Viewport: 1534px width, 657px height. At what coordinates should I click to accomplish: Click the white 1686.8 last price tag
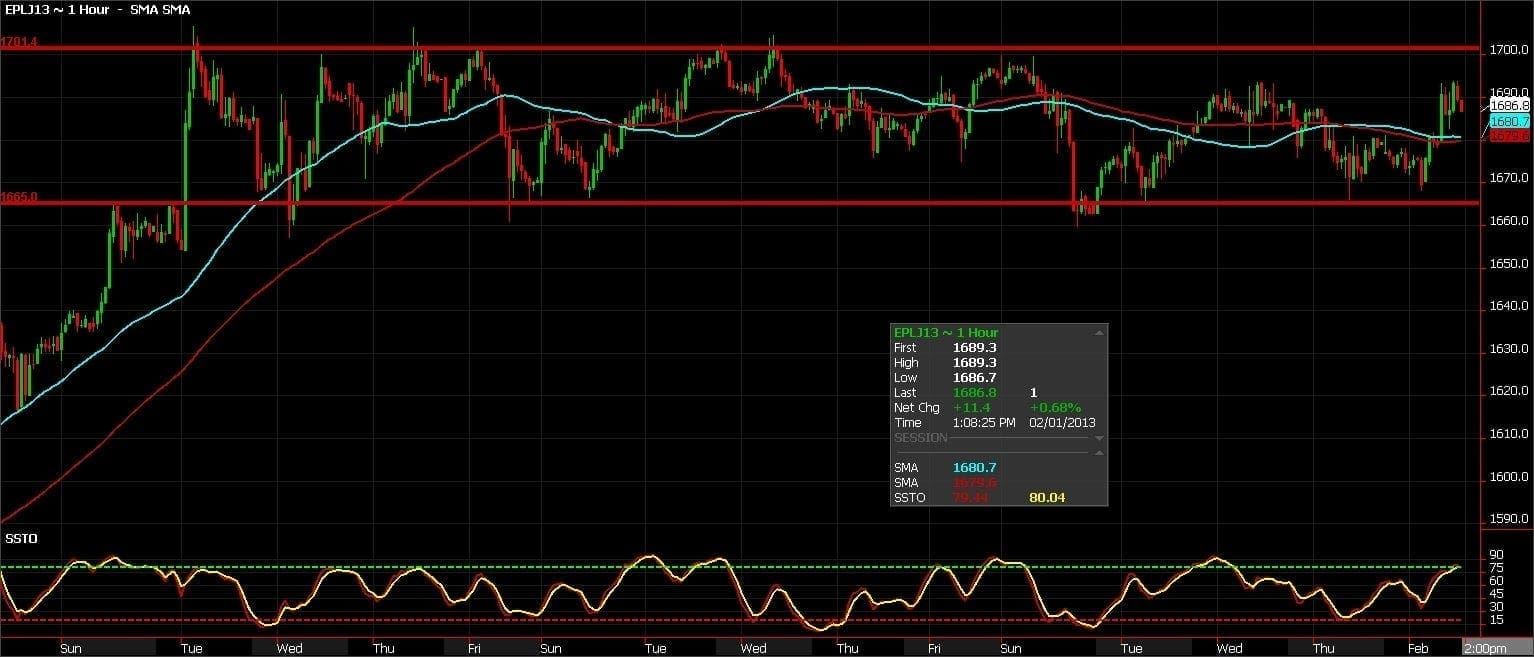(1509, 105)
